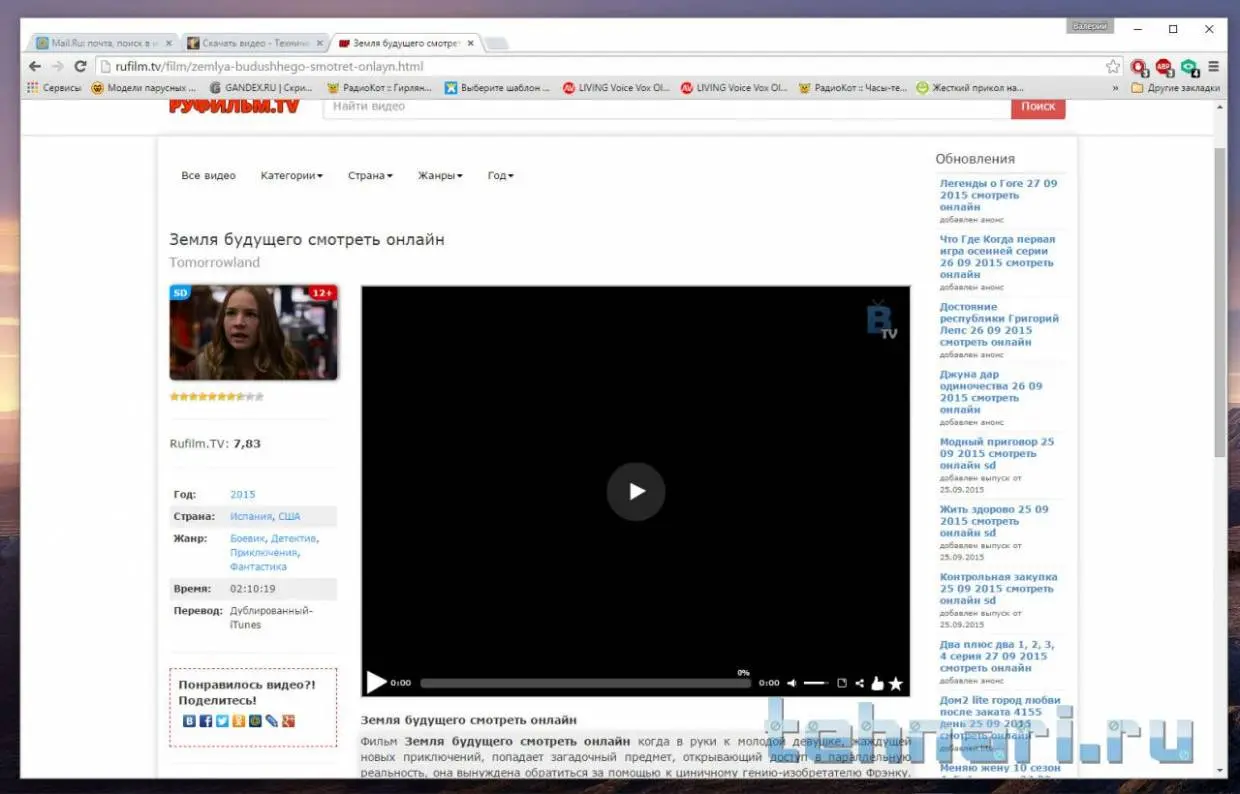Click the star favorite icon in player
The width and height of the screenshot is (1240, 794).
coord(896,684)
